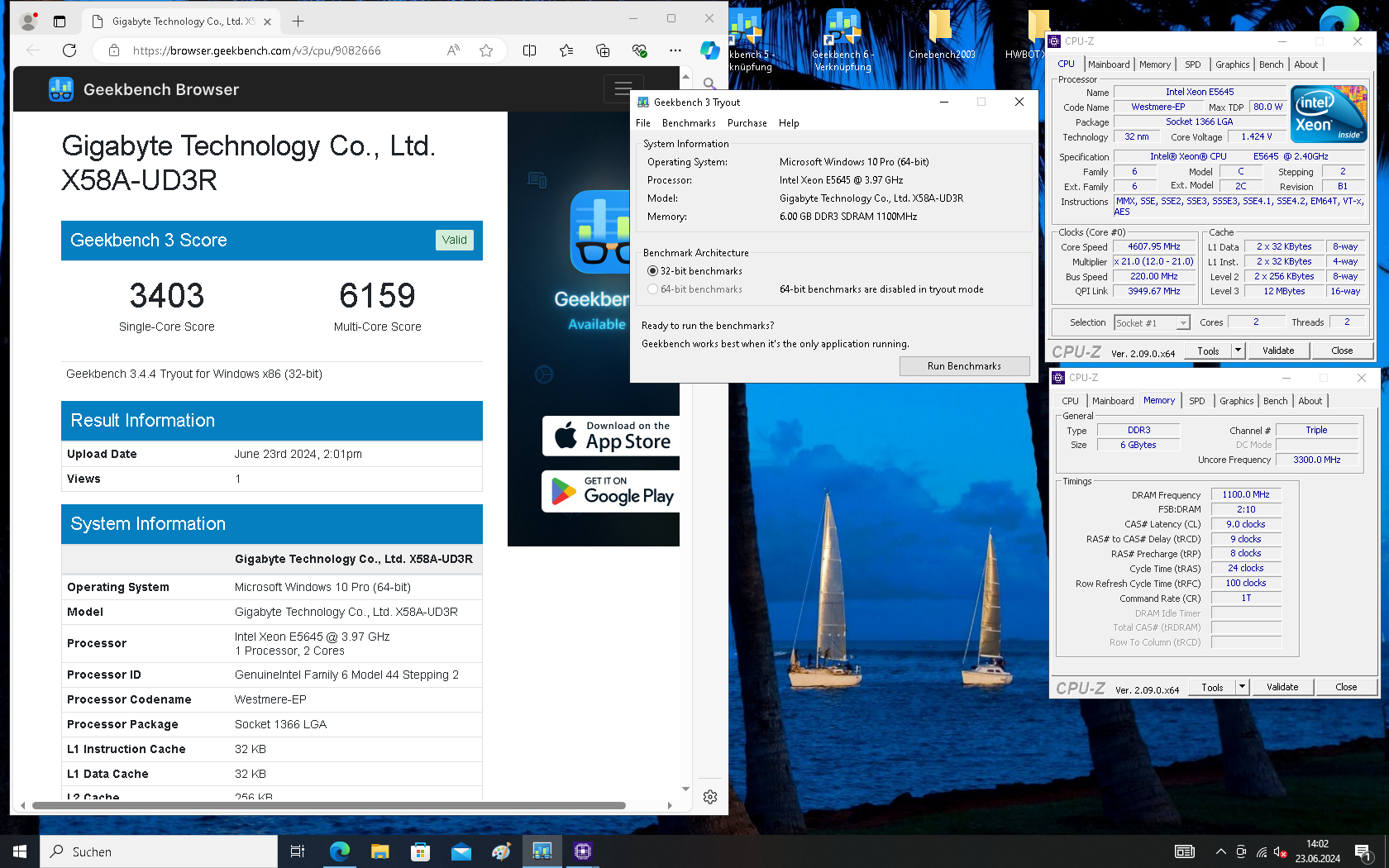This screenshot has width=1389, height=868.
Task: Open SPD tab in lower CPU-Z
Action: pyautogui.click(x=1196, y=401)
